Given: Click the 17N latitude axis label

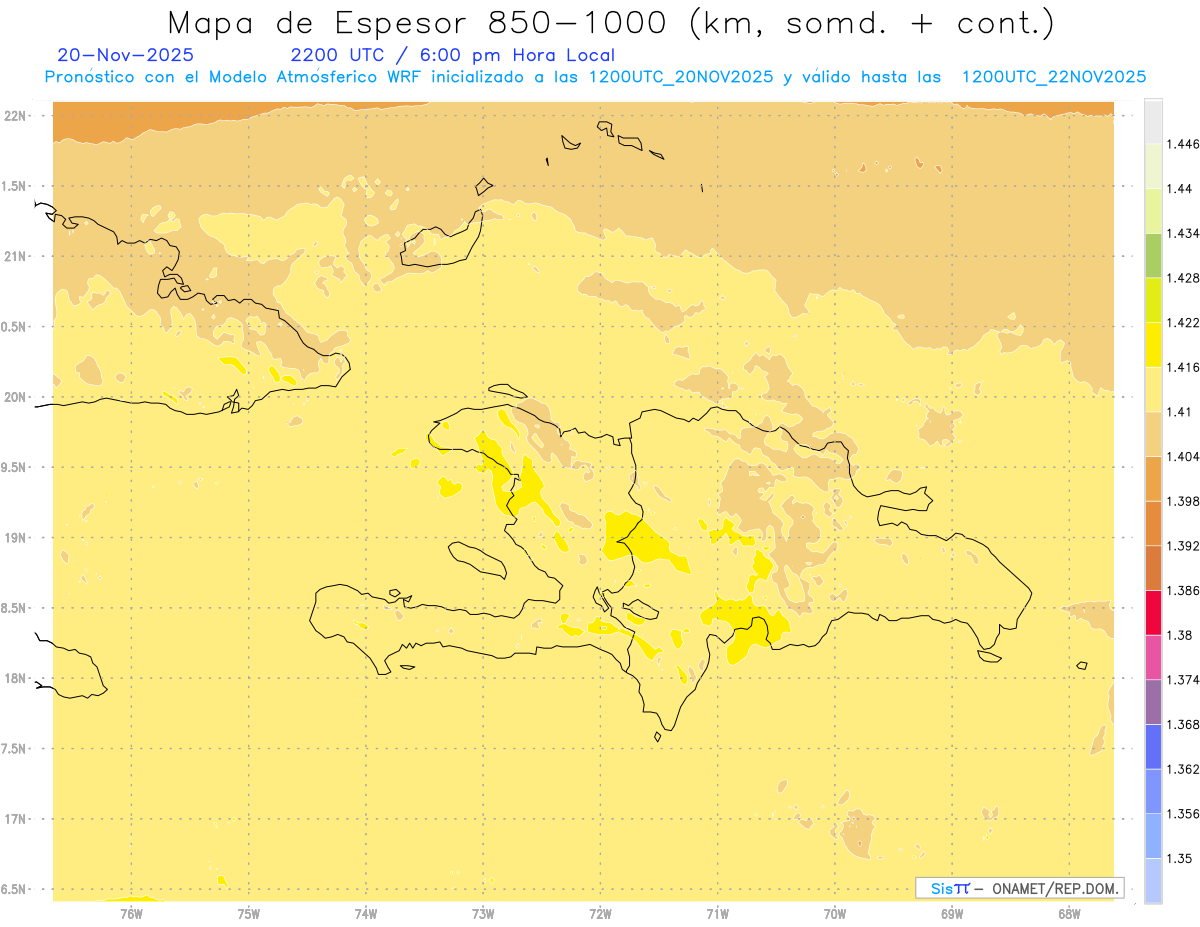Looking at the screenshot, I should tap(15, 819).
